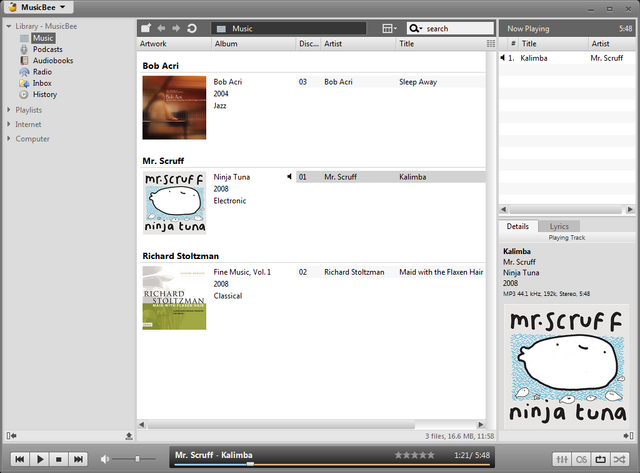
Task: Sort by the Title column header in main panel
Action: coord(441,44)
